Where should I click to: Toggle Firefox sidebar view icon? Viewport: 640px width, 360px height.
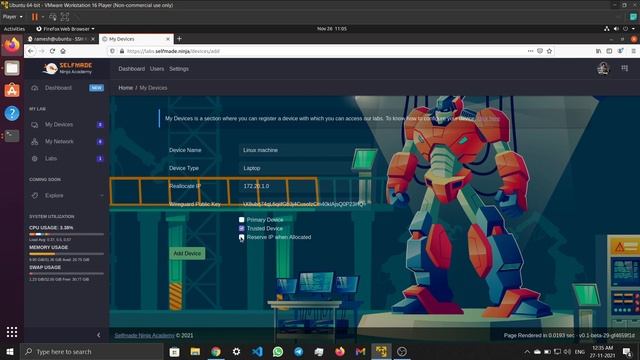click(609, 51)
